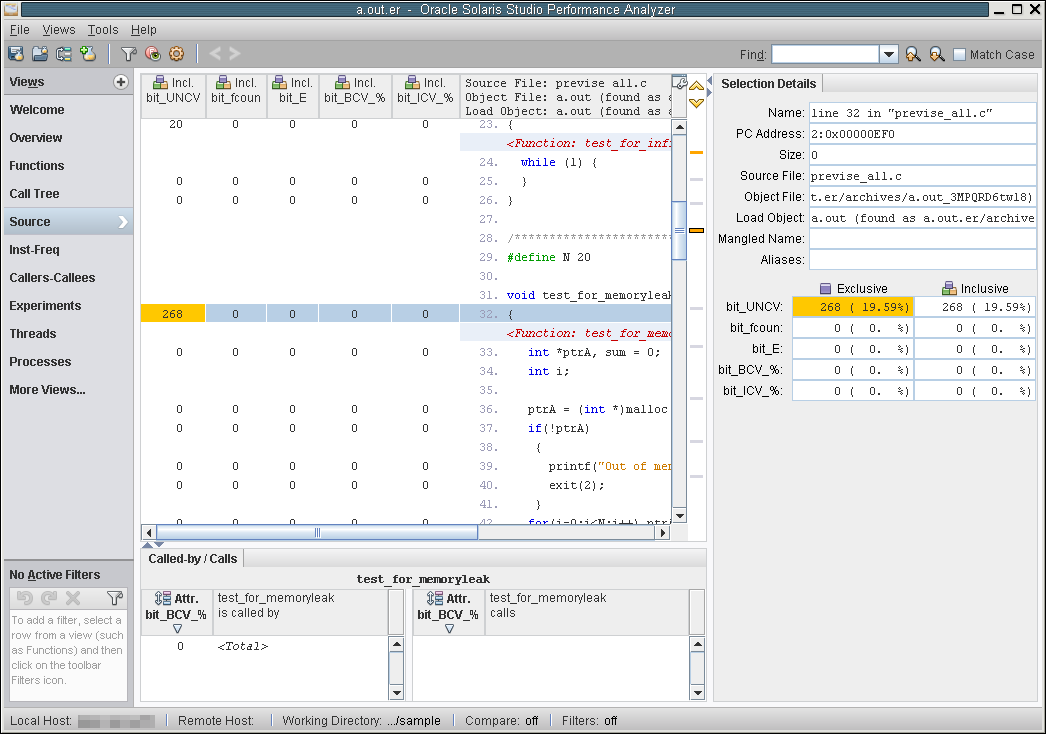Open the Help menu
Viewport: 1046px width, 734px height.
point(143,29)
